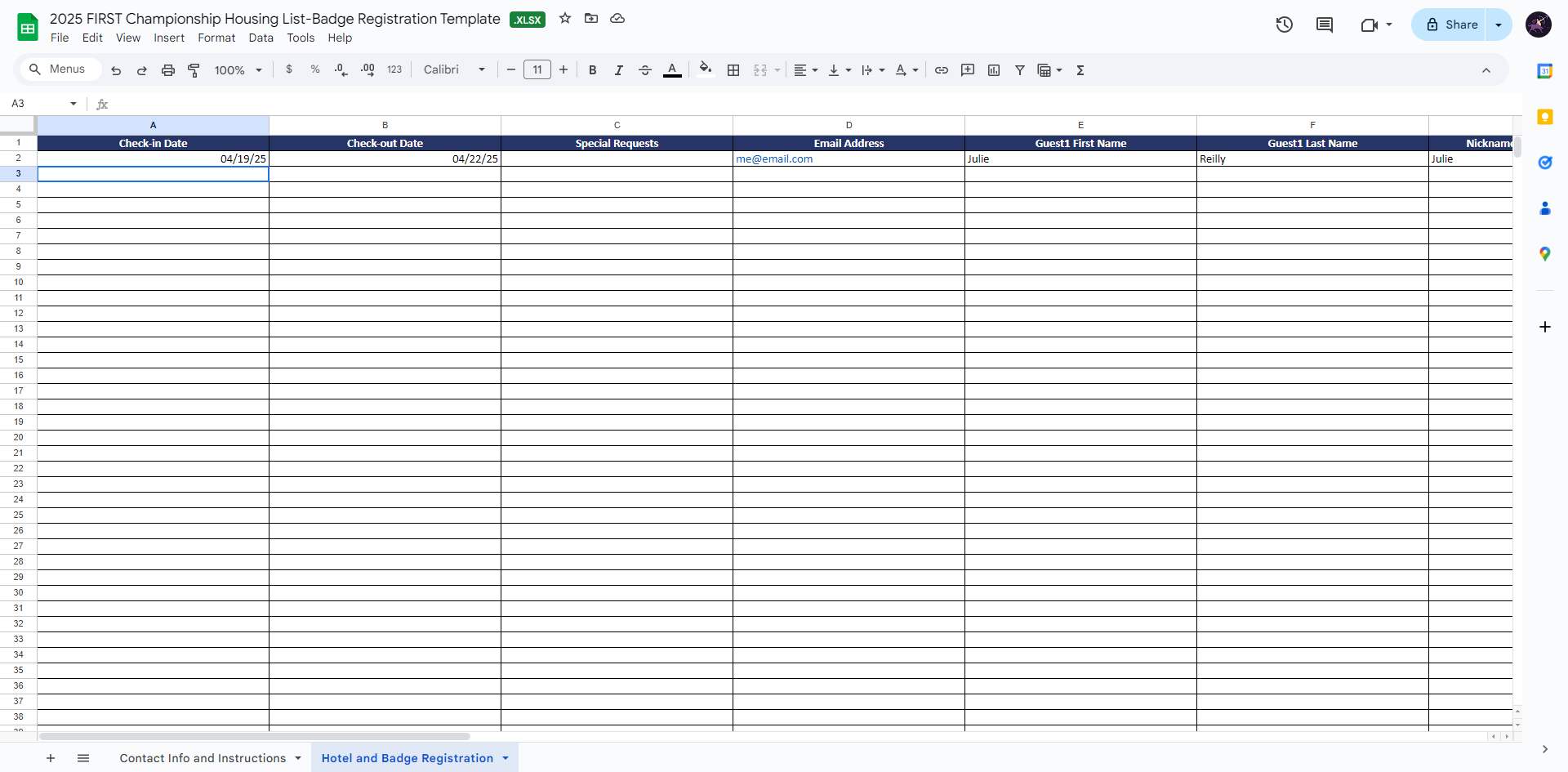
Task: Switch to Contact Info and Instructions tab
Action: click(x=203, y=758)
